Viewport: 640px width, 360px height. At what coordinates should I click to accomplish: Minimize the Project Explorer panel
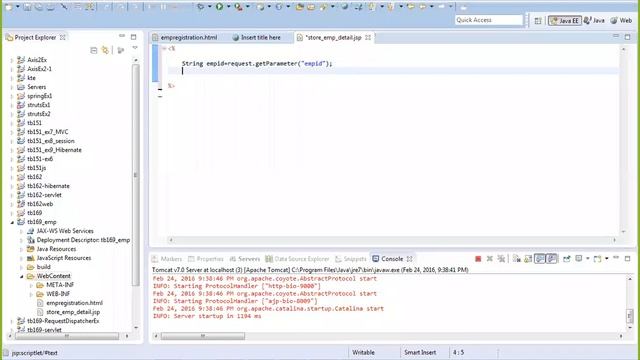(122, 36)
